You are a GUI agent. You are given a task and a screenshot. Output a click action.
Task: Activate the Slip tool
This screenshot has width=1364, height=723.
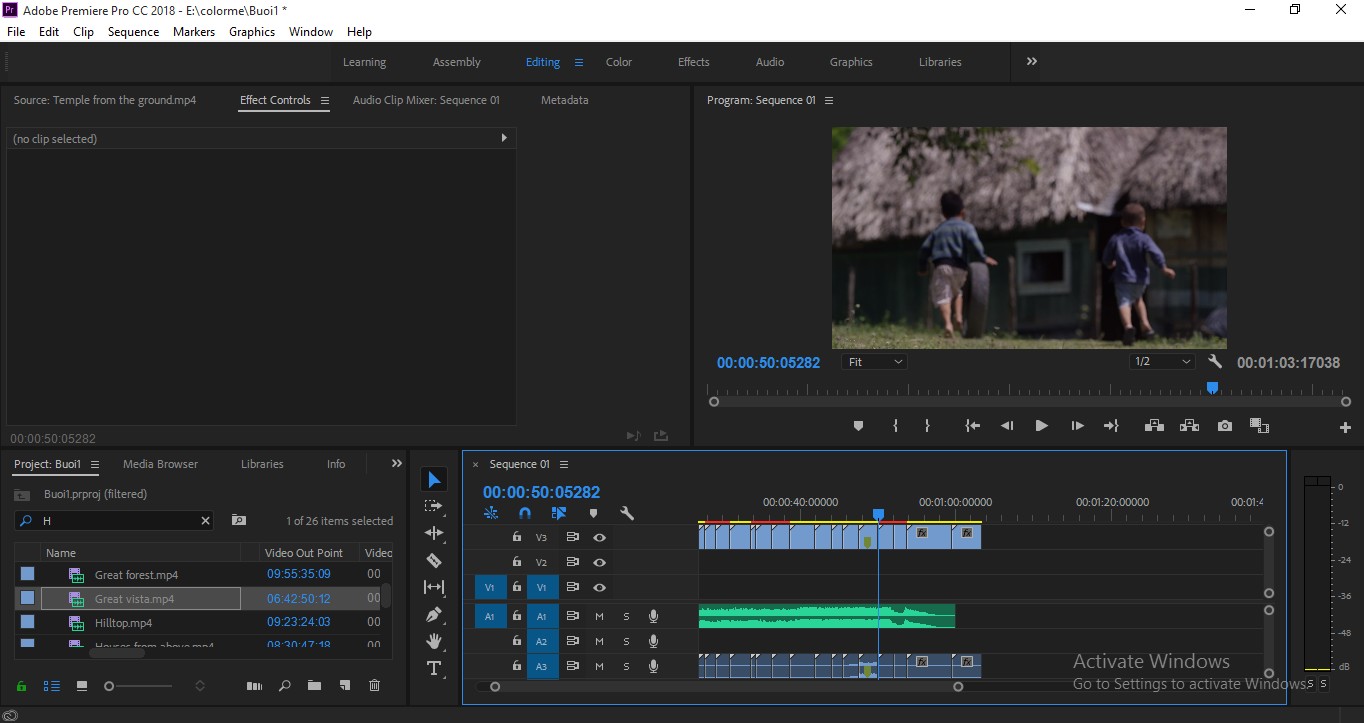434,587
